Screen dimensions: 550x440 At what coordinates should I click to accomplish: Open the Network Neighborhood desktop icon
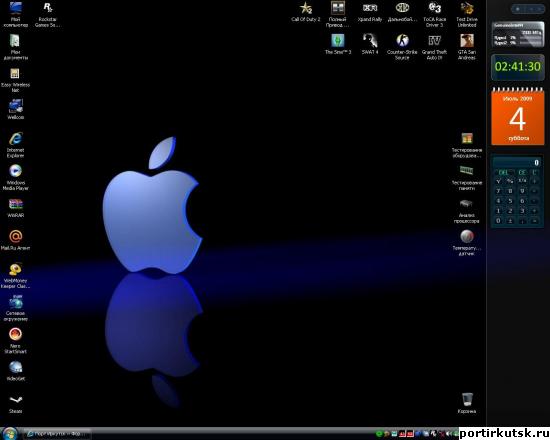[x=15, y=308]
